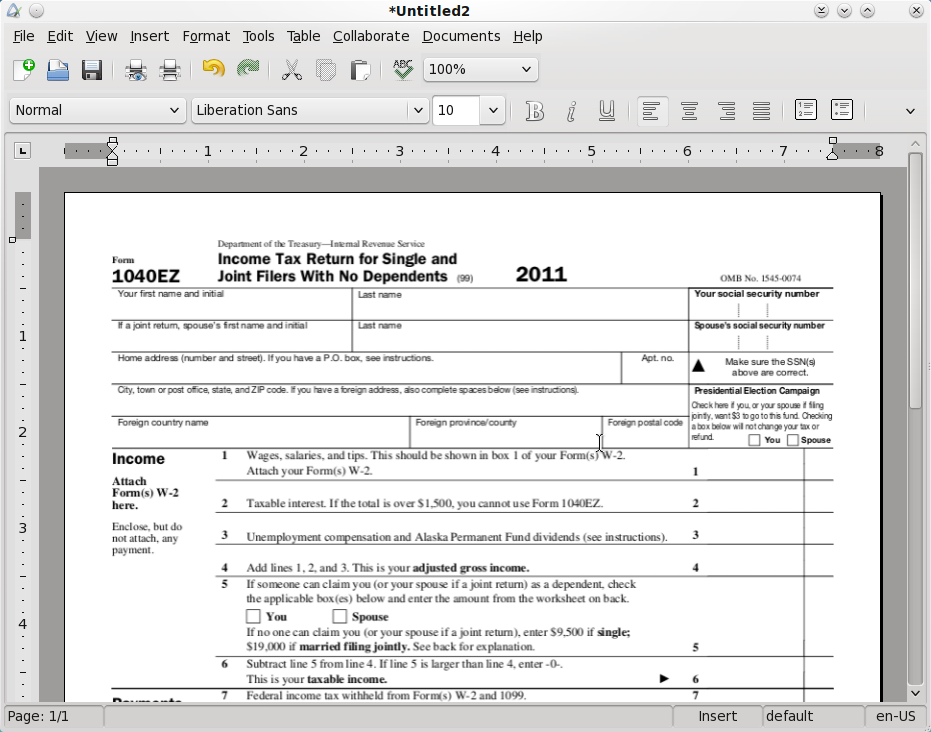
Task: Copy selection with the copy icon
Action: point(325,70)
